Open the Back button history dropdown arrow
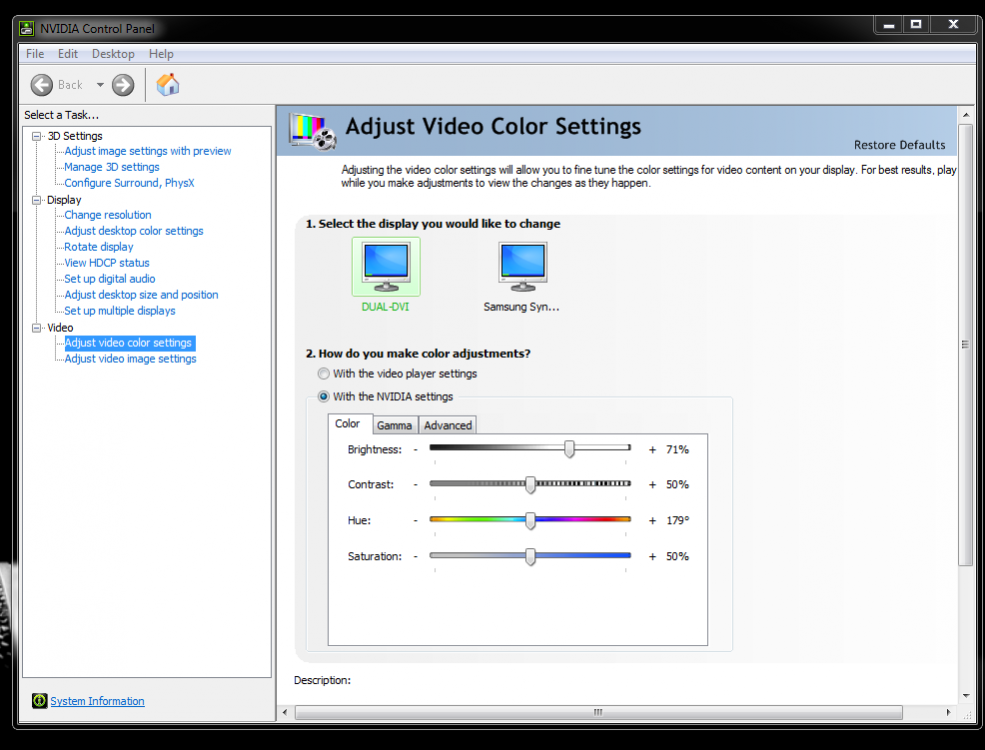The width and height of the screenshot is (985, 750). point(100,85)
